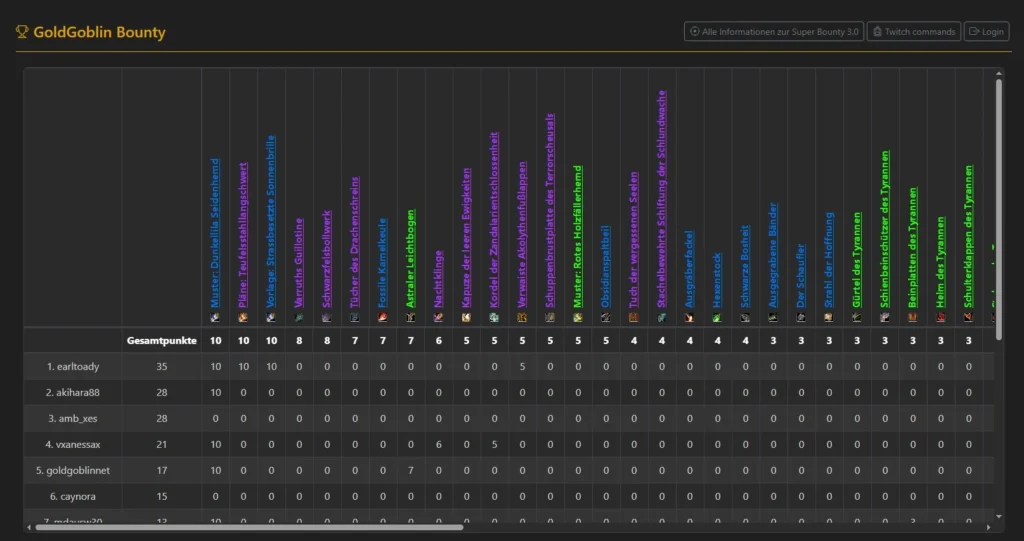Open the Vorlage: Strassbesetzte Sonnenbrille link

tap(271, 221)
